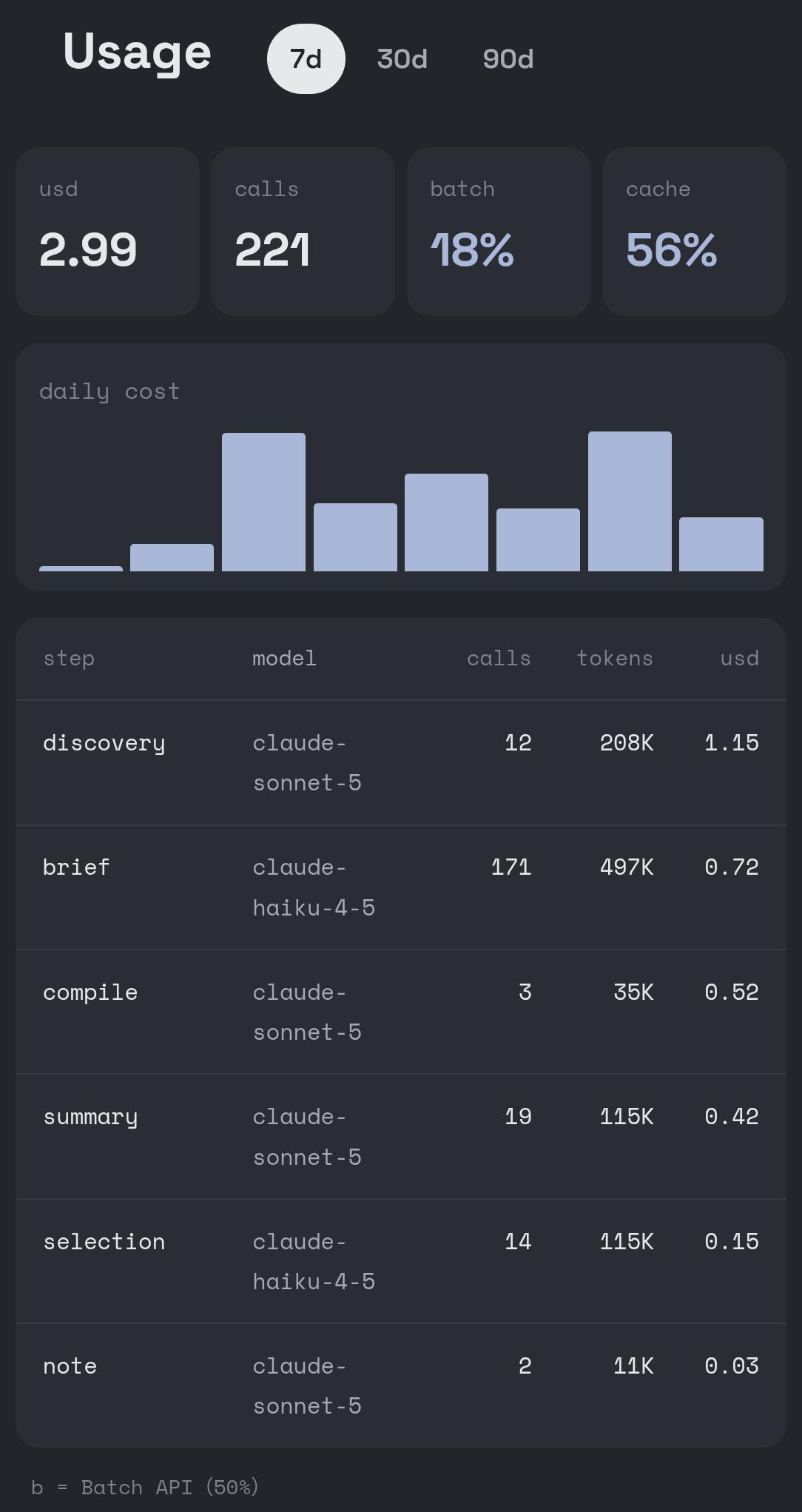Click the note row 2 calls value

[525, 1365]
